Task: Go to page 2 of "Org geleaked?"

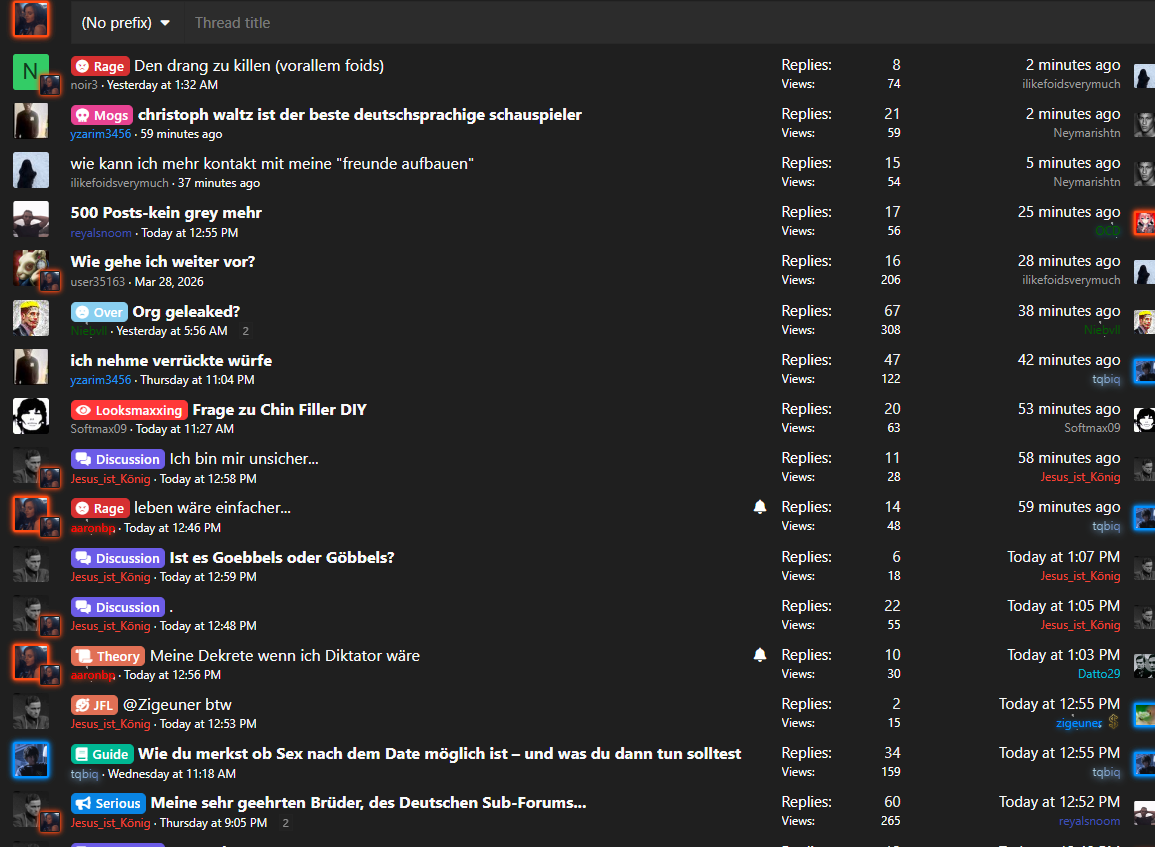Action: [x=245, y=331]
